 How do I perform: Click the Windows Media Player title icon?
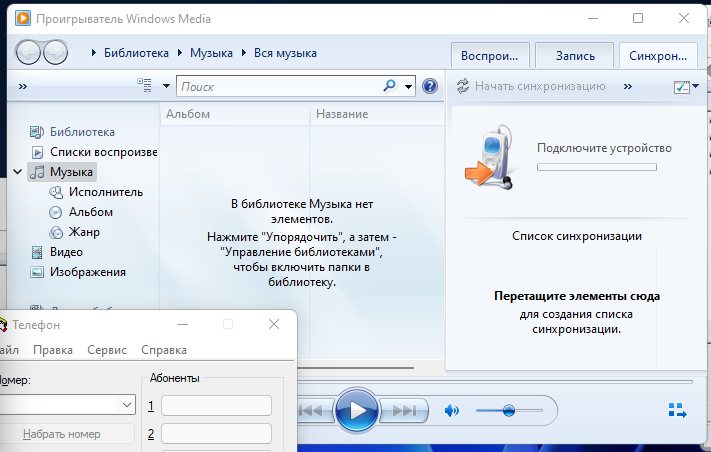point(23,19)
